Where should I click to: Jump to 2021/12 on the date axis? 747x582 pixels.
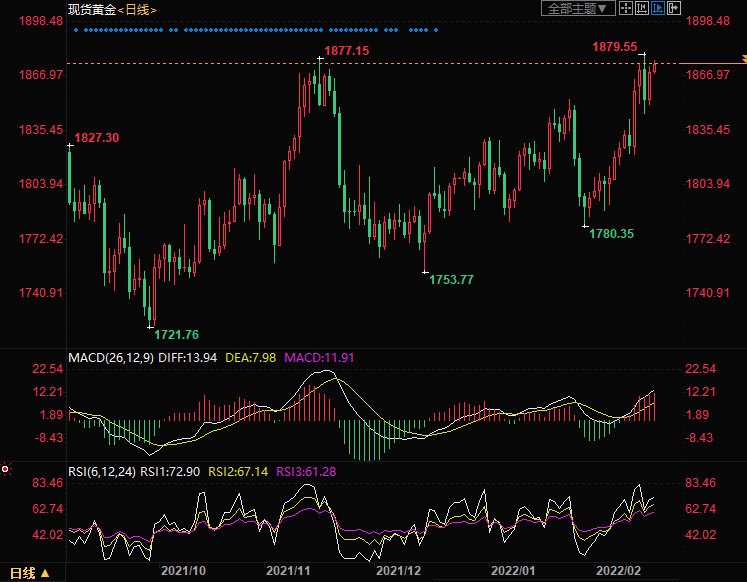pos(396,570)
